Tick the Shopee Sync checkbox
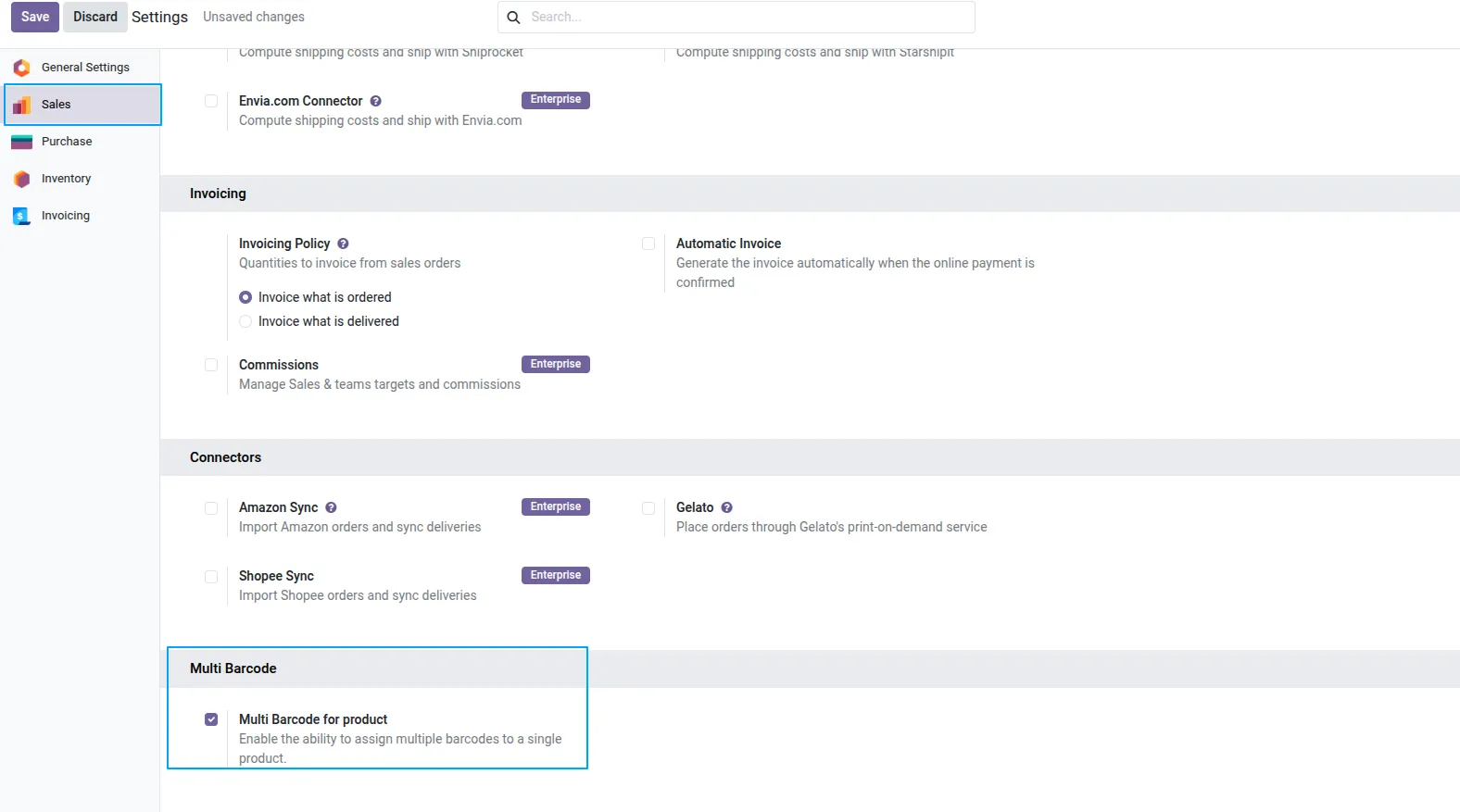The image size is (1460, 812). pos(211,577)
